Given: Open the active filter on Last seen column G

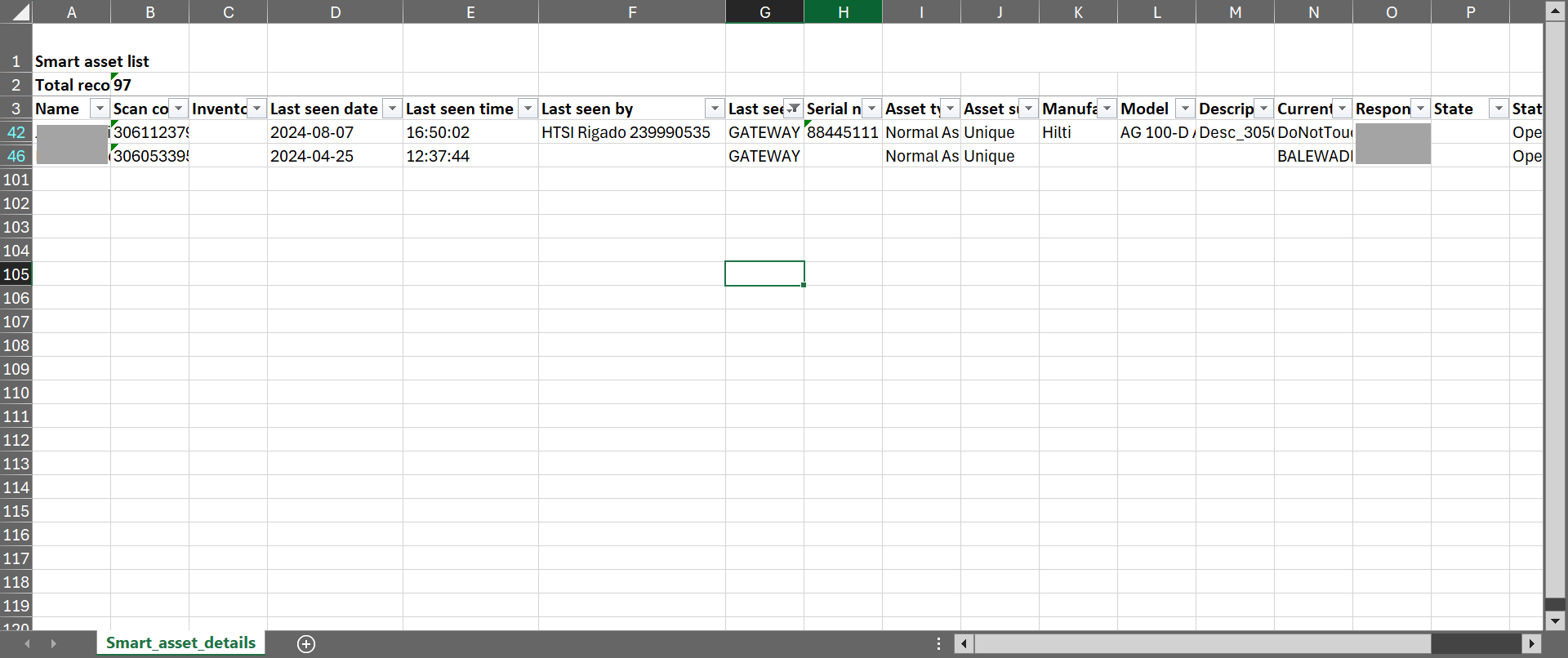Looking at the screenshot, I should (793, 109).
